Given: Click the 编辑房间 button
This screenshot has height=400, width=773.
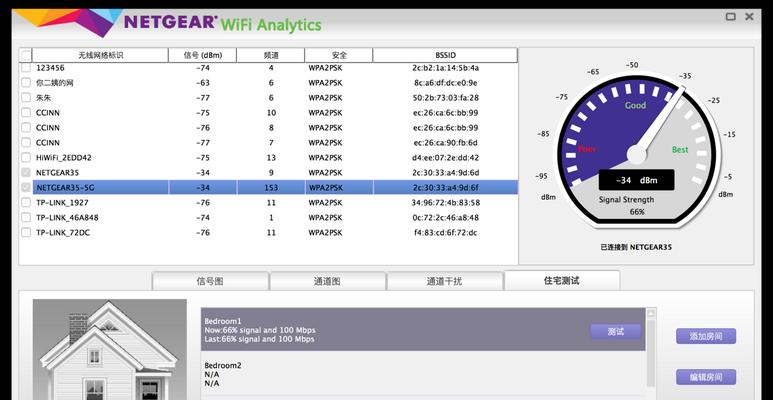Looking at the screenshot, I should click(x=706, y=377).
